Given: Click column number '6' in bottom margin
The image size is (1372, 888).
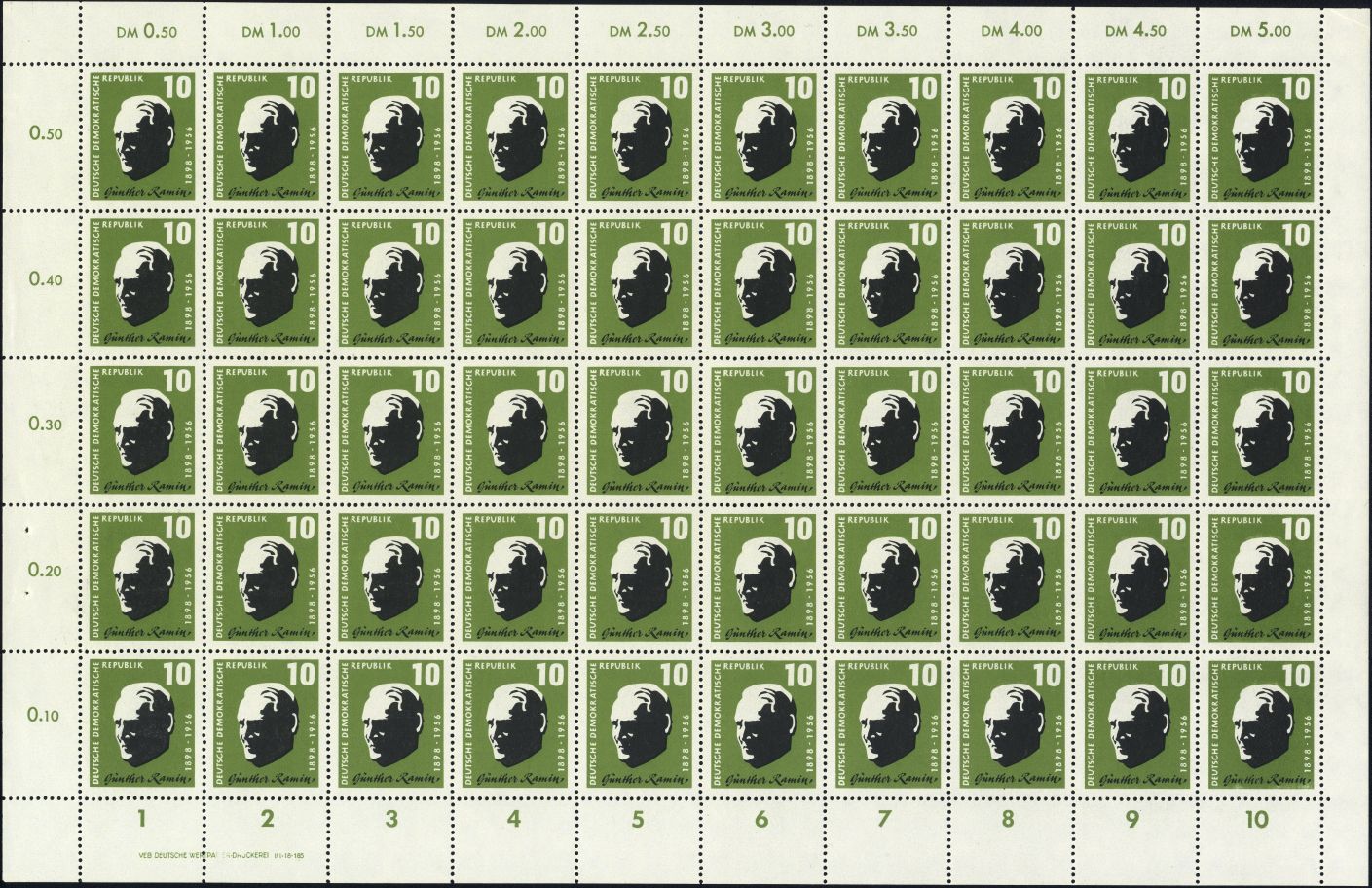Looking at the screenshot, I should point(761,819).
